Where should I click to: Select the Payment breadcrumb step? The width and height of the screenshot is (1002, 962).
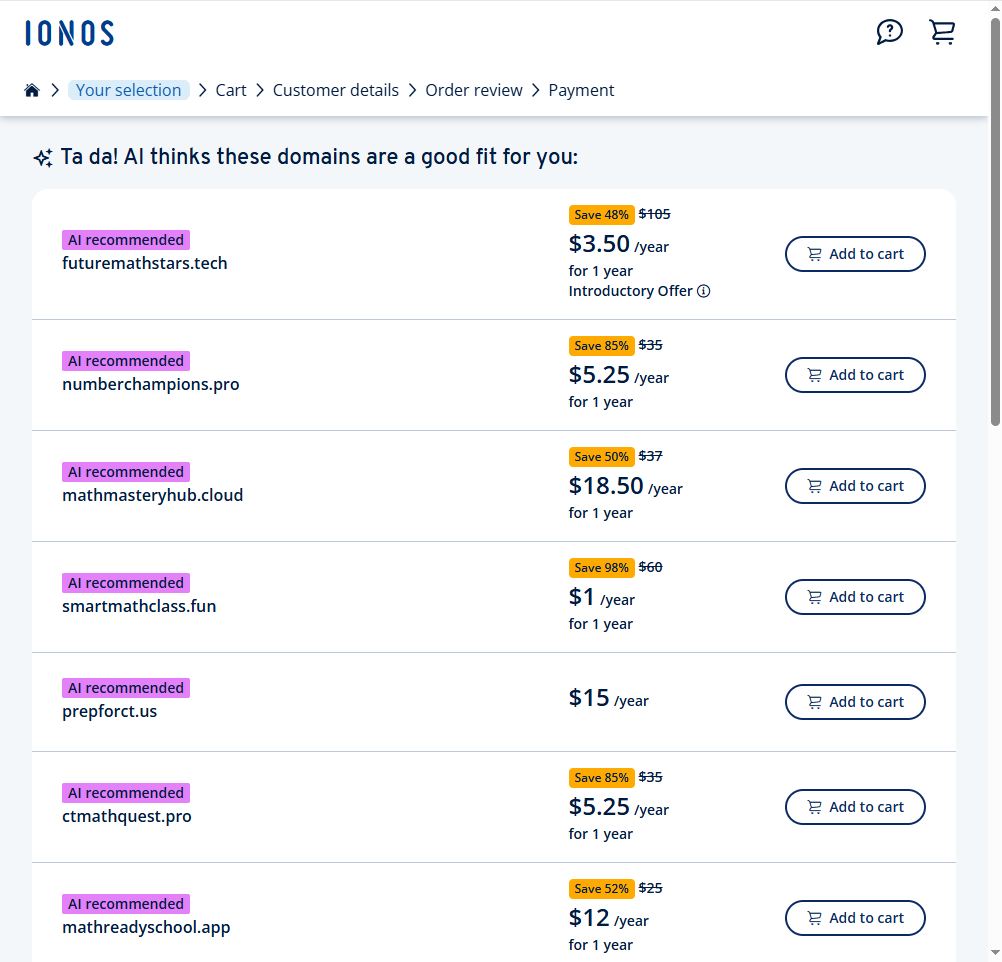(581, 90)
